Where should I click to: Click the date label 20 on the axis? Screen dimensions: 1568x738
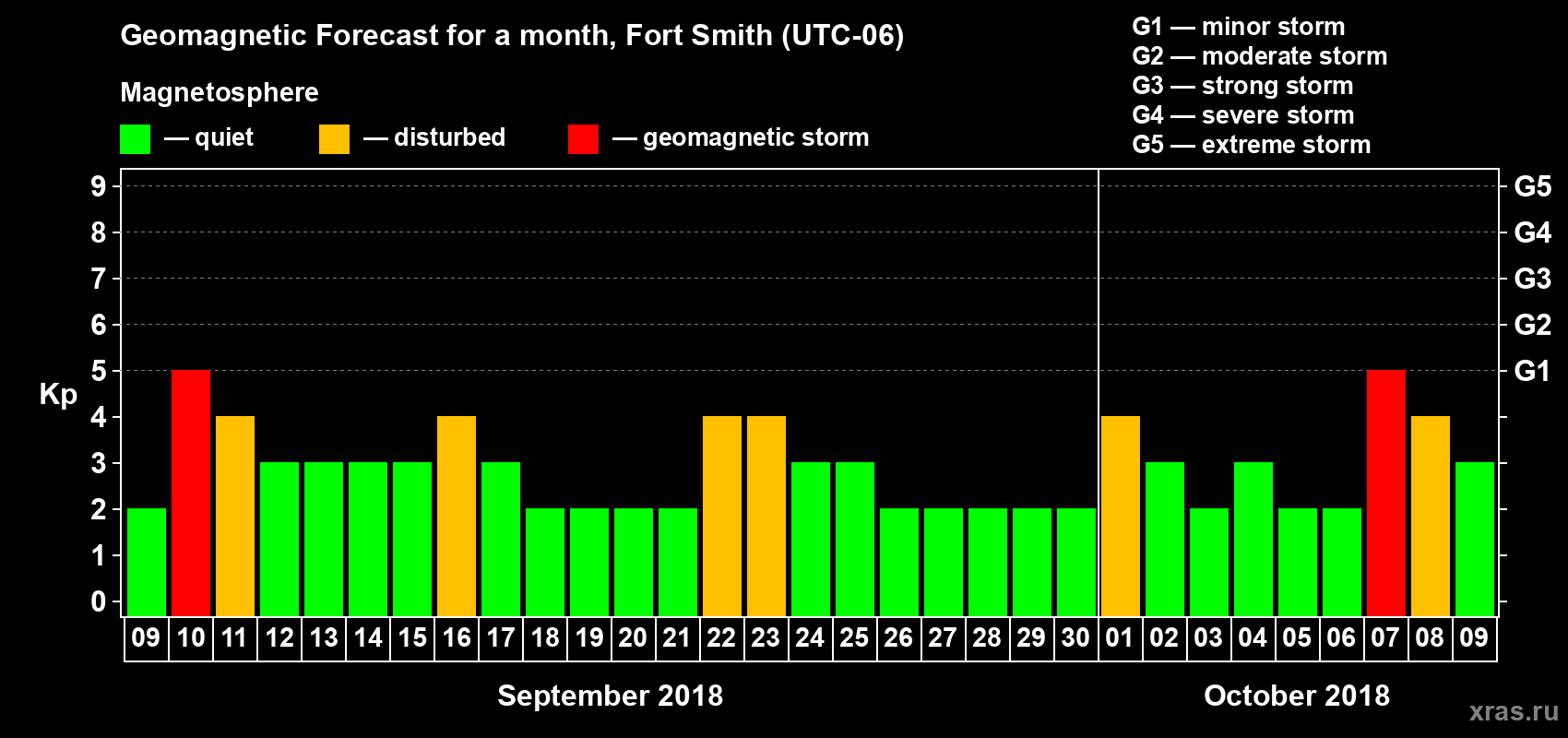(x=633, y=638)
